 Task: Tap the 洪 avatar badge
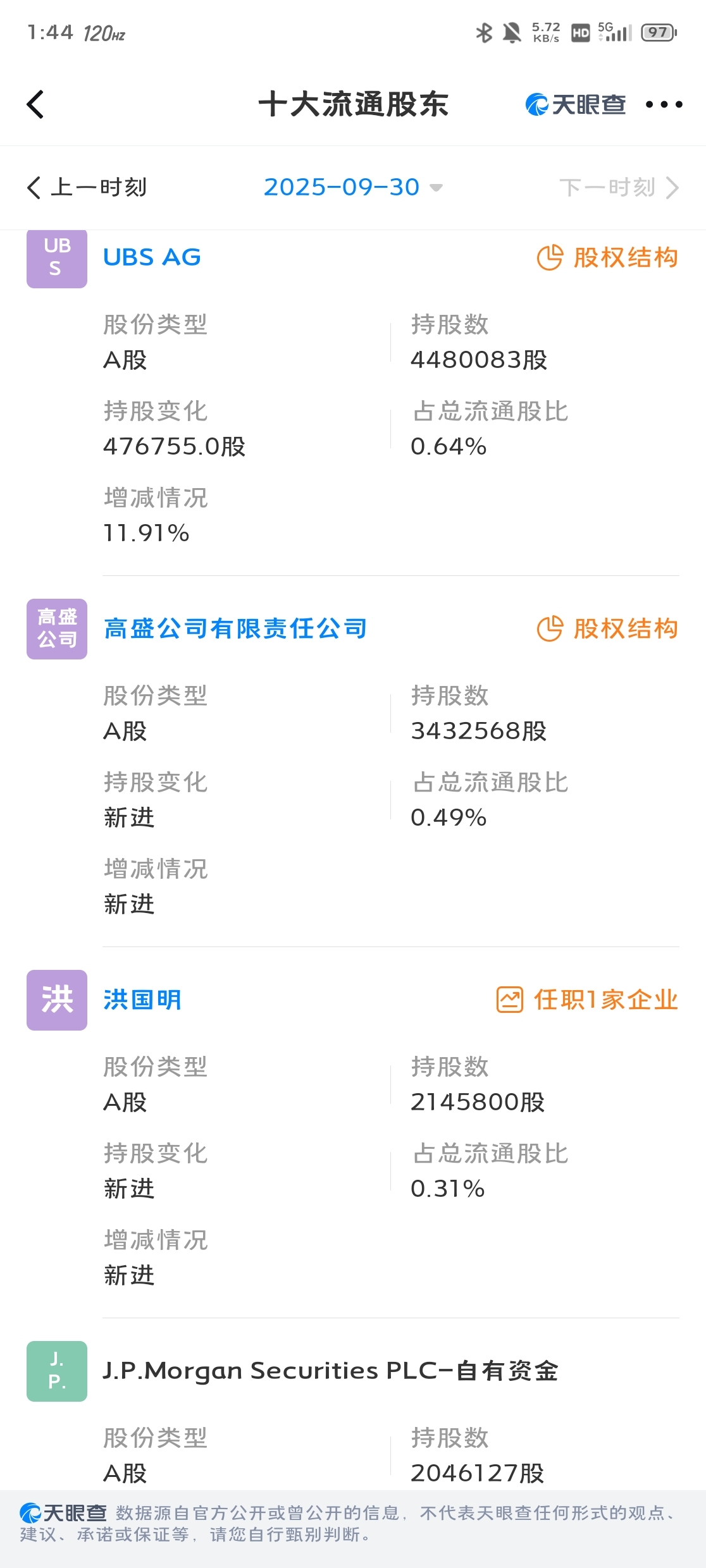click(x=57, y=1000)
